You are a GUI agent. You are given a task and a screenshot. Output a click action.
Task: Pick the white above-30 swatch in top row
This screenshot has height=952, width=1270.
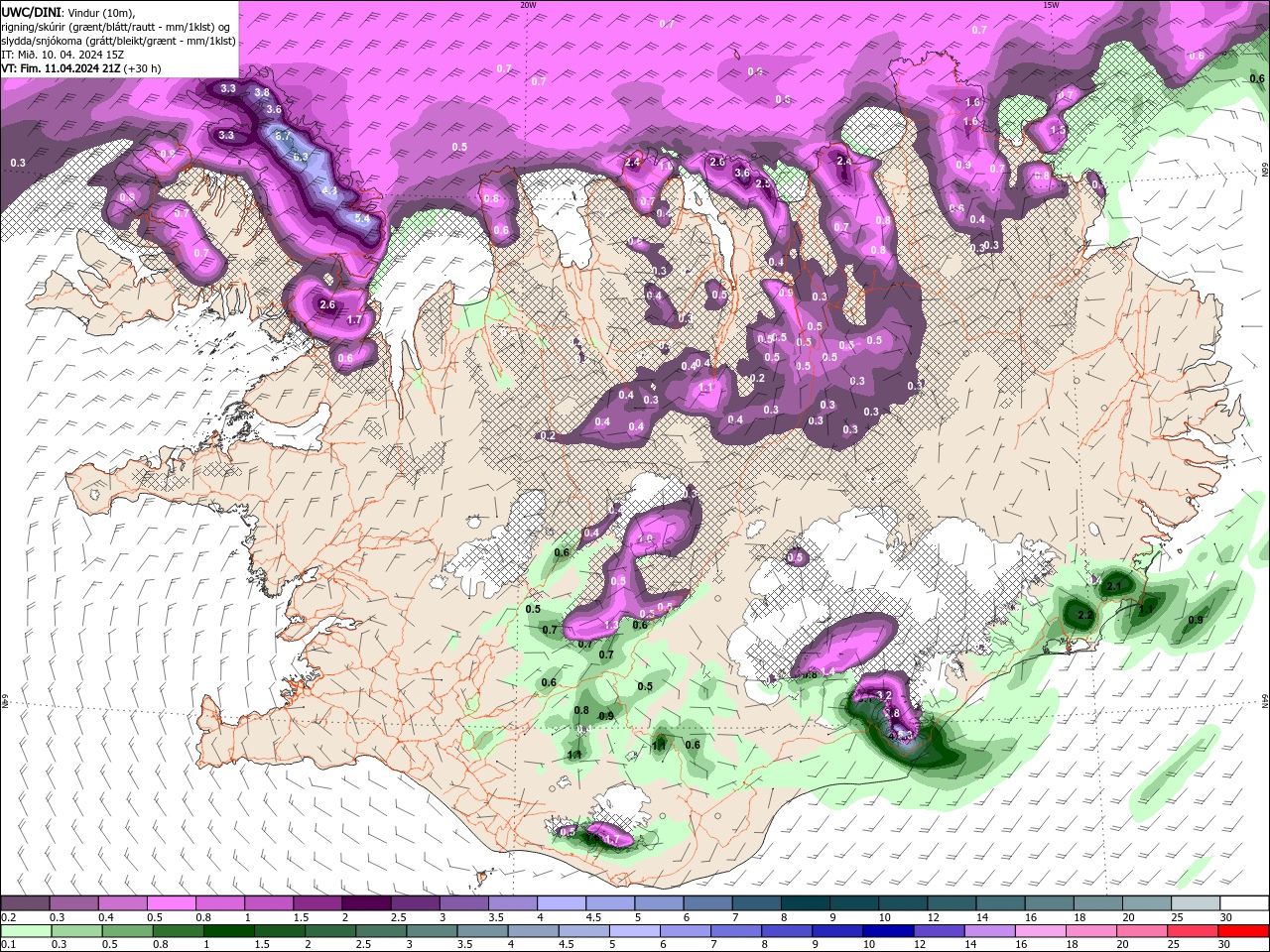pyautogui.click(x=1244, y=903)
